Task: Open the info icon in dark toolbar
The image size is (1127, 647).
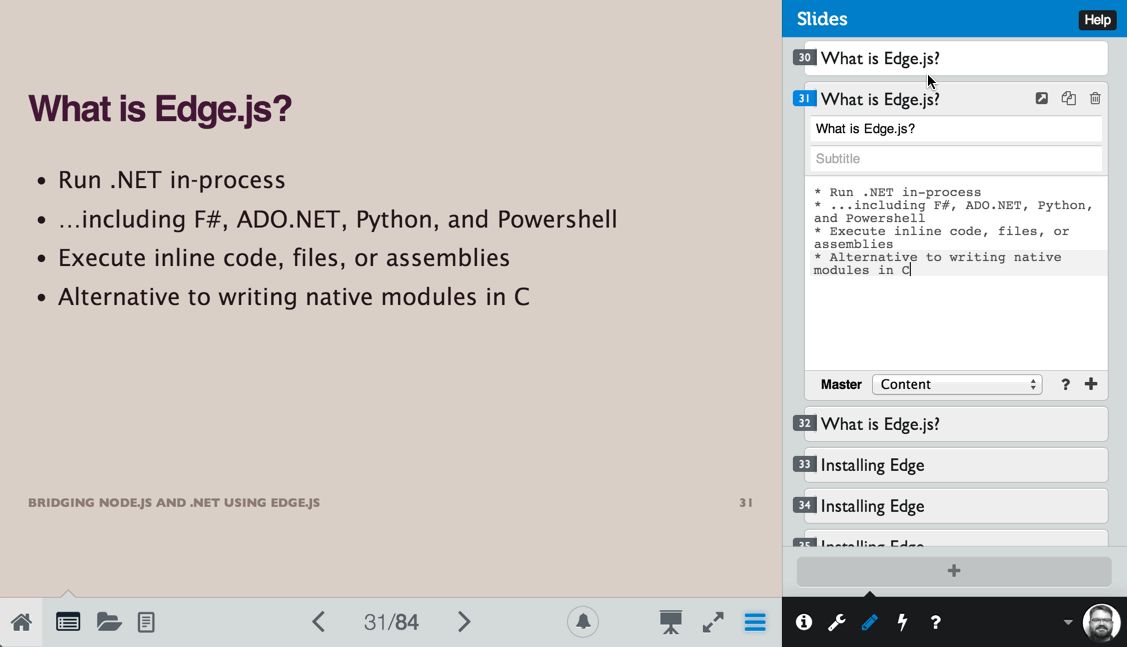Action: click(x=803, y=622)
